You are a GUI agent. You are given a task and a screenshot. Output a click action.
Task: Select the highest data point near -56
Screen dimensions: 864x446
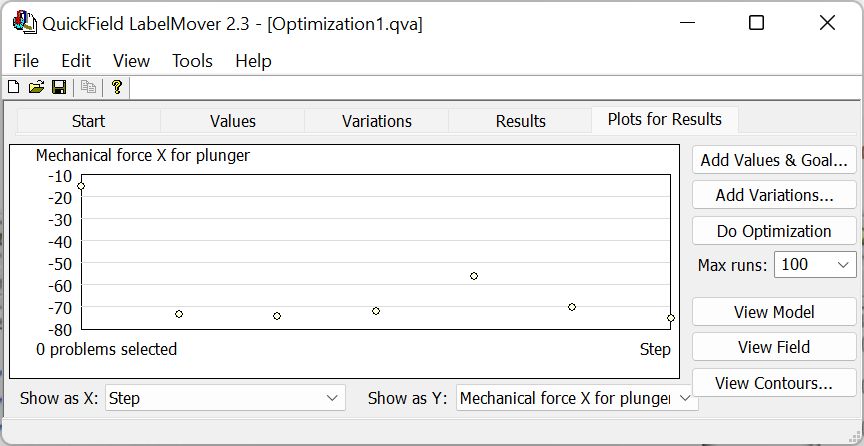(474, 276)
